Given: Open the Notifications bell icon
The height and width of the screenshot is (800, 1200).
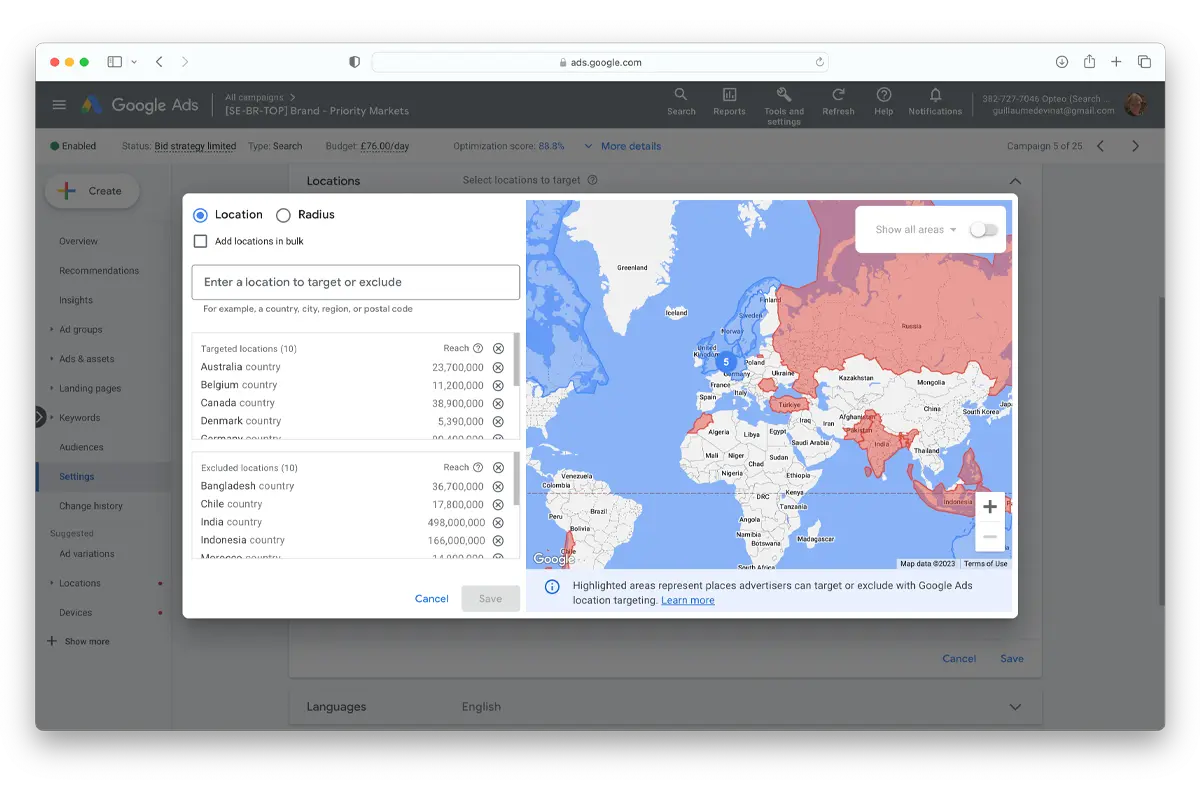Looking at the screenshot, I should [935, 95].
